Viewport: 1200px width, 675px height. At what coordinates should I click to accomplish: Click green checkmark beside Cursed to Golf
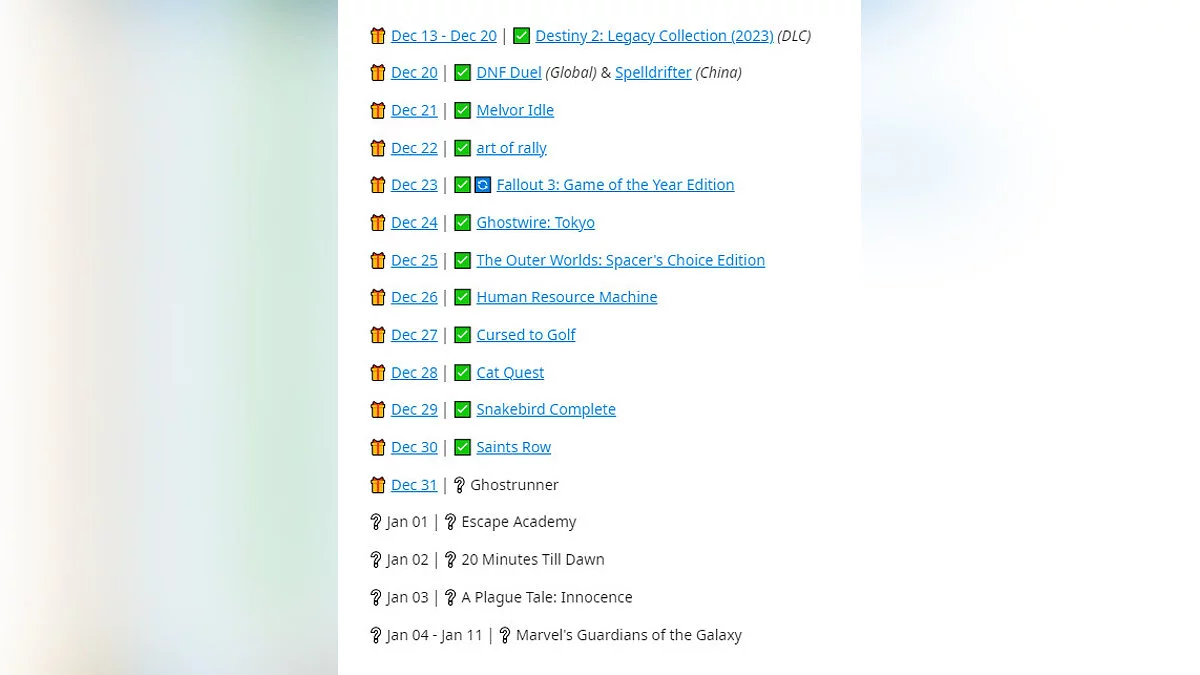click(463, 335)
